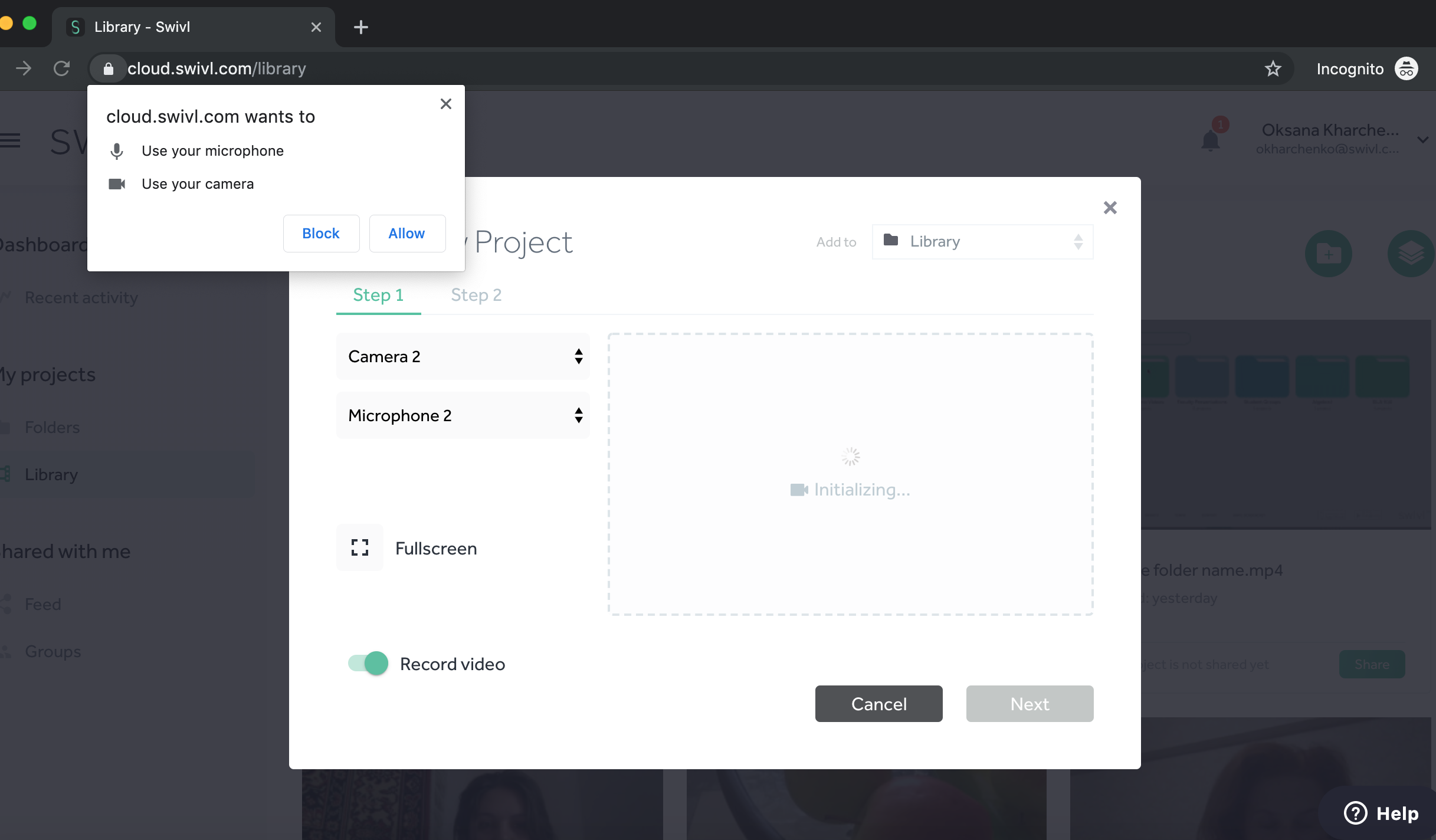Viewport: 1436px width, 840px height.
Task: Open new browser tab with plus
Action: point(360,27)
